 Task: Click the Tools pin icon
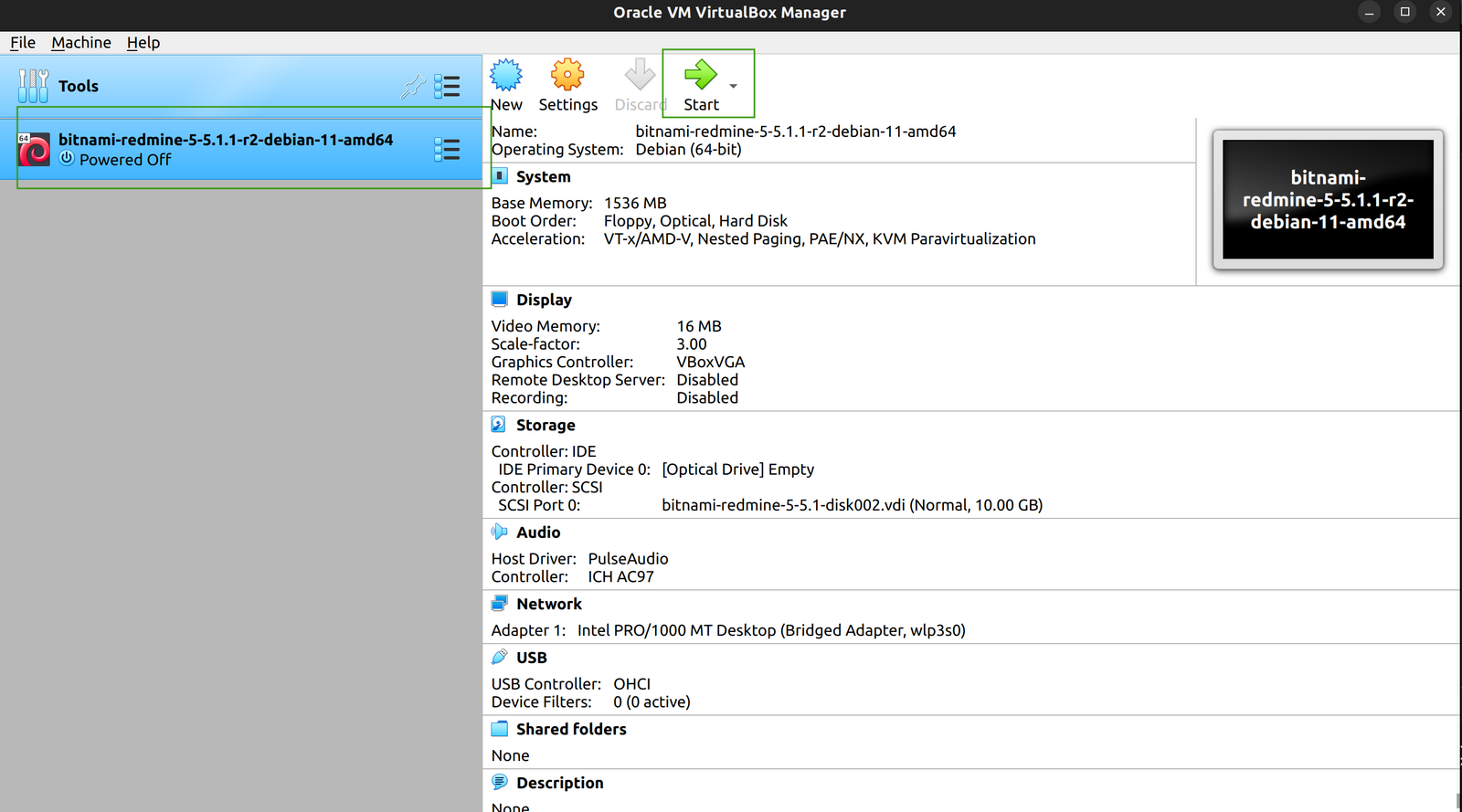[x=413, y=87]
